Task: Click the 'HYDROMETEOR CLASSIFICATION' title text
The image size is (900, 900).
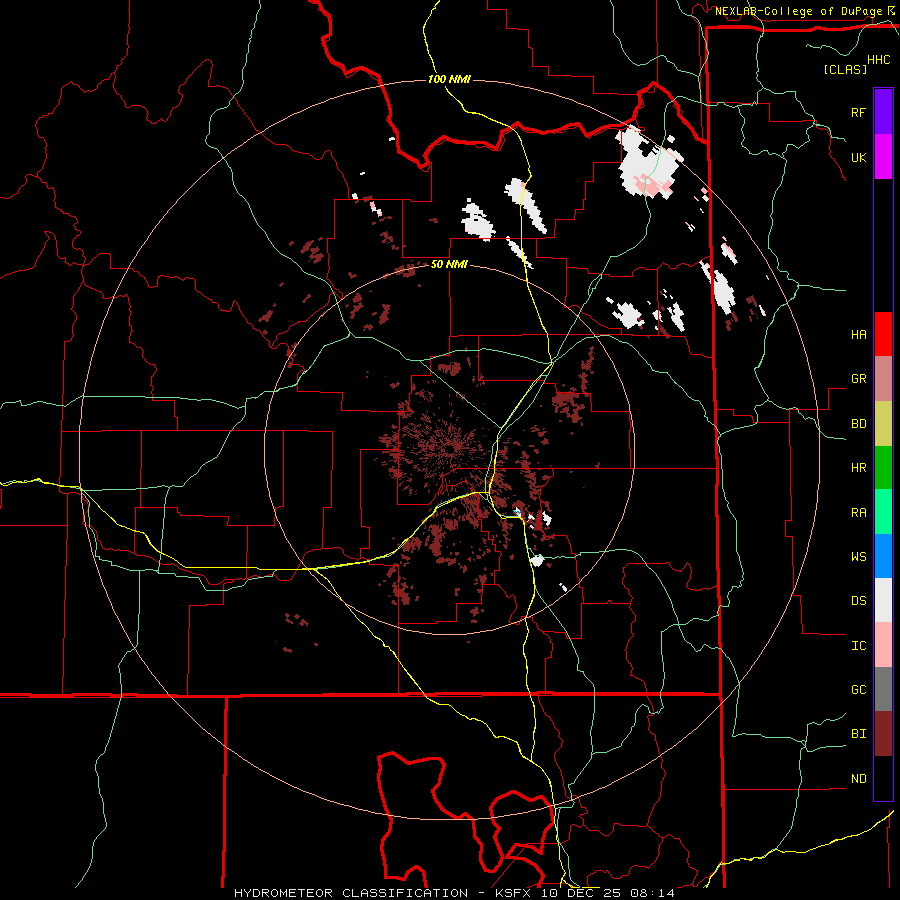Action: pyautogui.click(x=351, y=893)
